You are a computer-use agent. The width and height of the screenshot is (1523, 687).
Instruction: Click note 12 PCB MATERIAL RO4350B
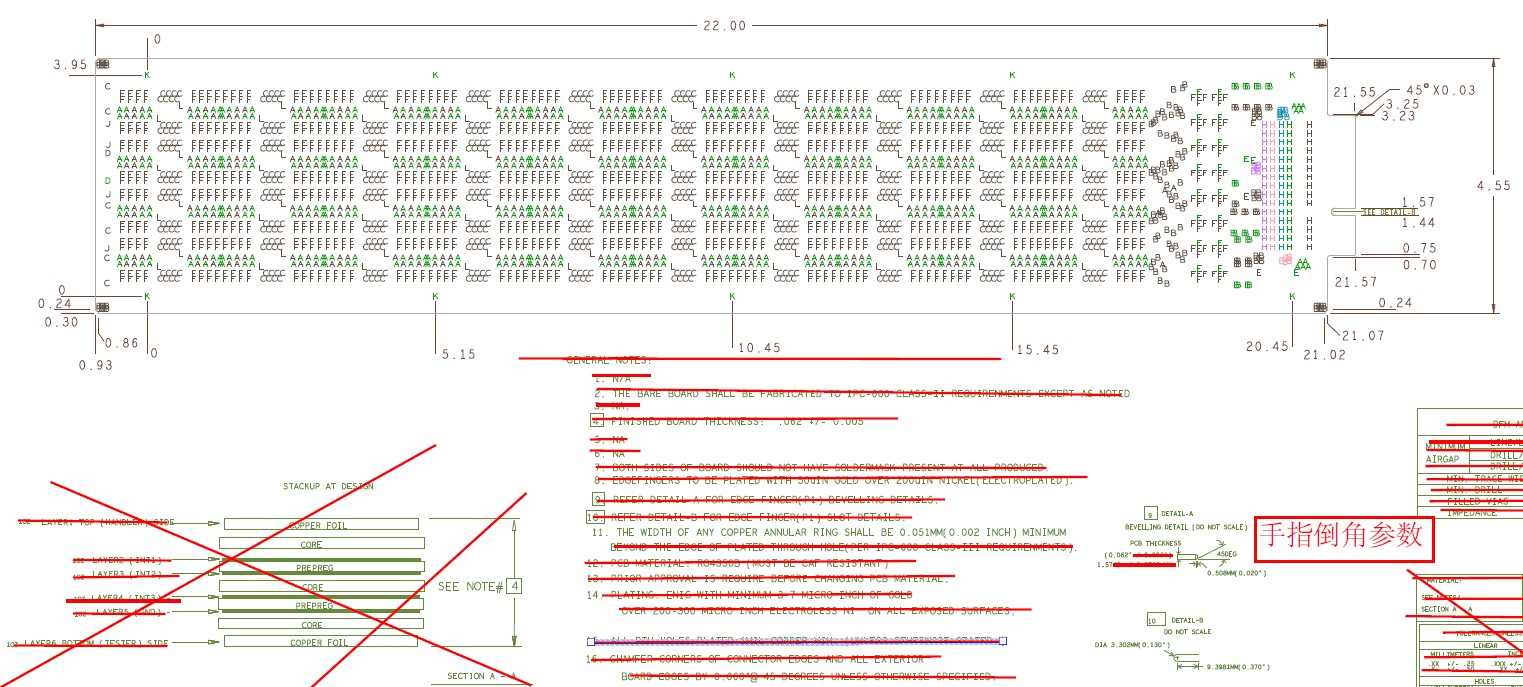click(737, 563)
